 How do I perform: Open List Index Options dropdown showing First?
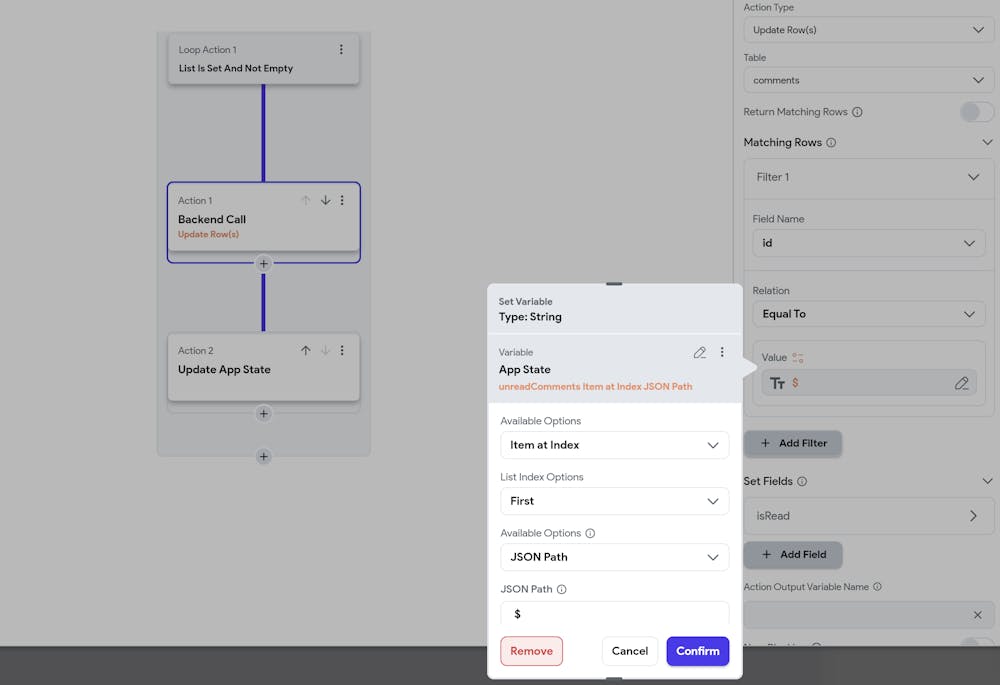614,501
